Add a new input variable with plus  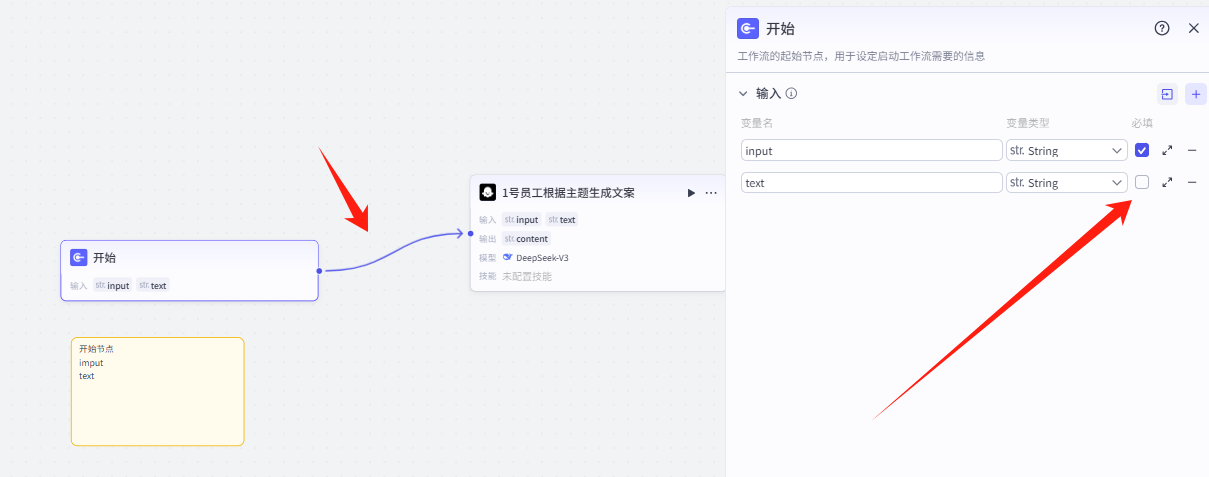(x=1196, y=94)
